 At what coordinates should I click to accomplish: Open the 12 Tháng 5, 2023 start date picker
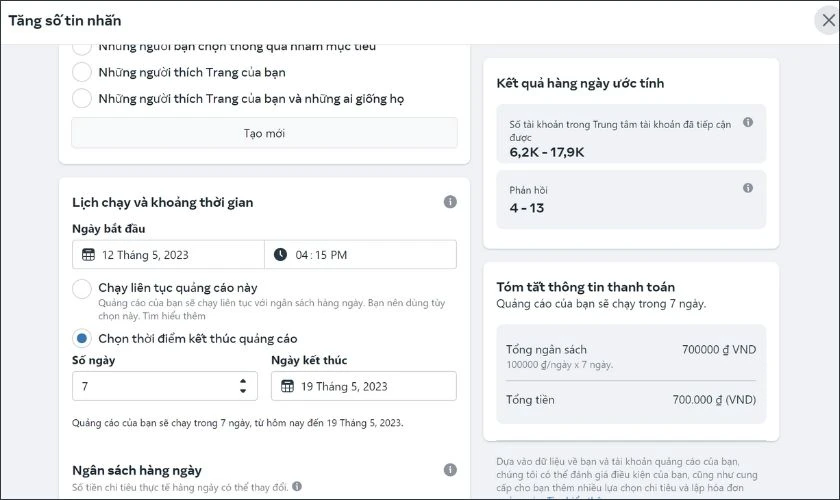[168, 255]
